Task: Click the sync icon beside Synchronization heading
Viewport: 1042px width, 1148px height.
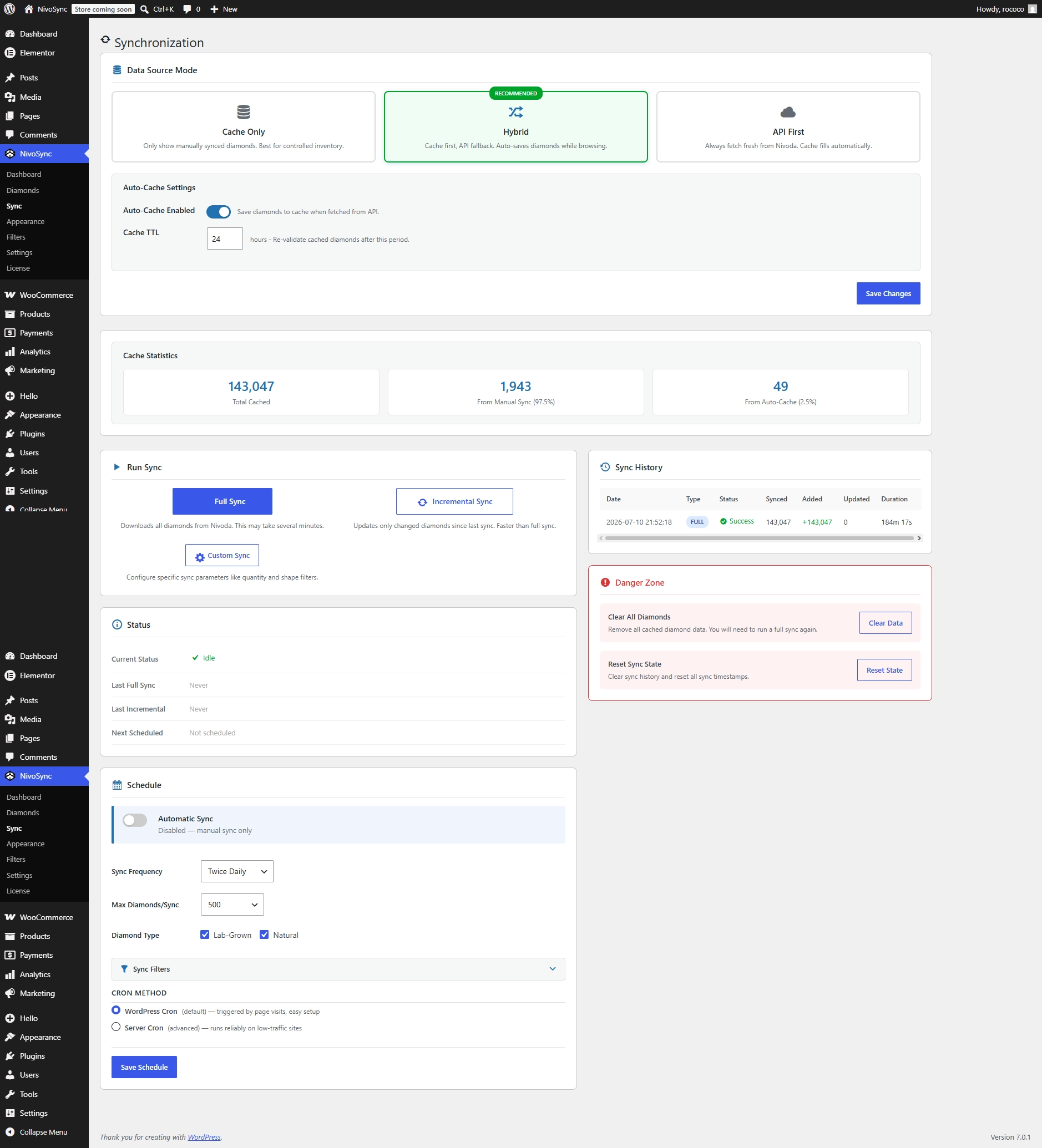Action: (105, 40)
